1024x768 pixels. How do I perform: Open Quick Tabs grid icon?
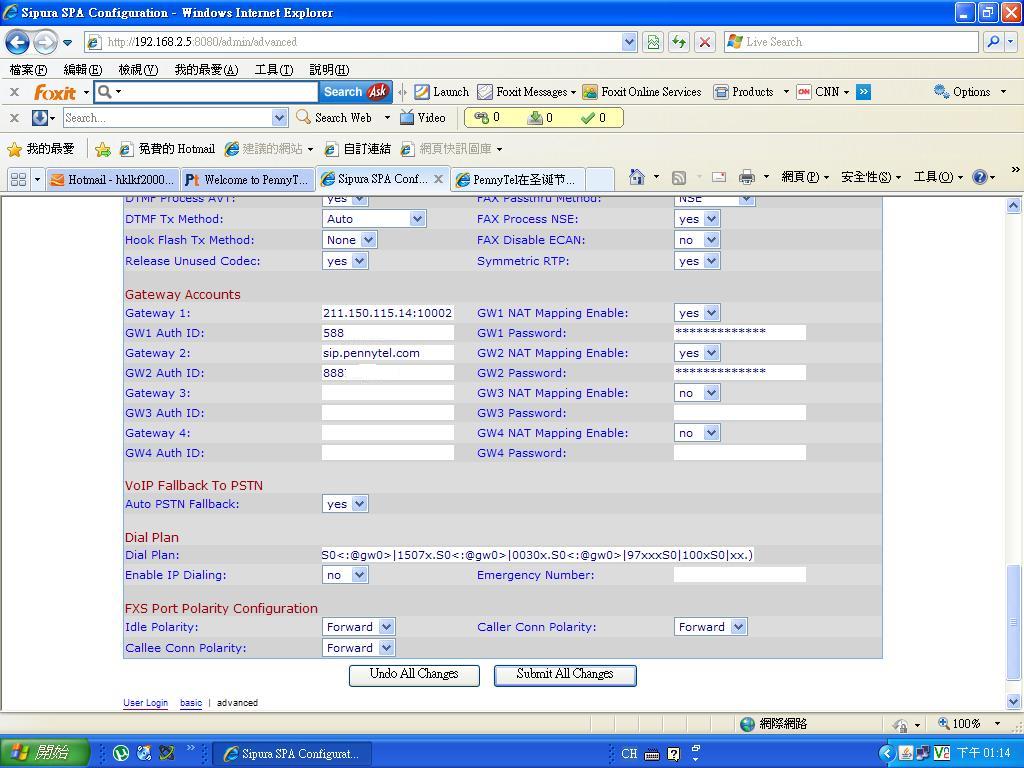[x=19, y=179]
